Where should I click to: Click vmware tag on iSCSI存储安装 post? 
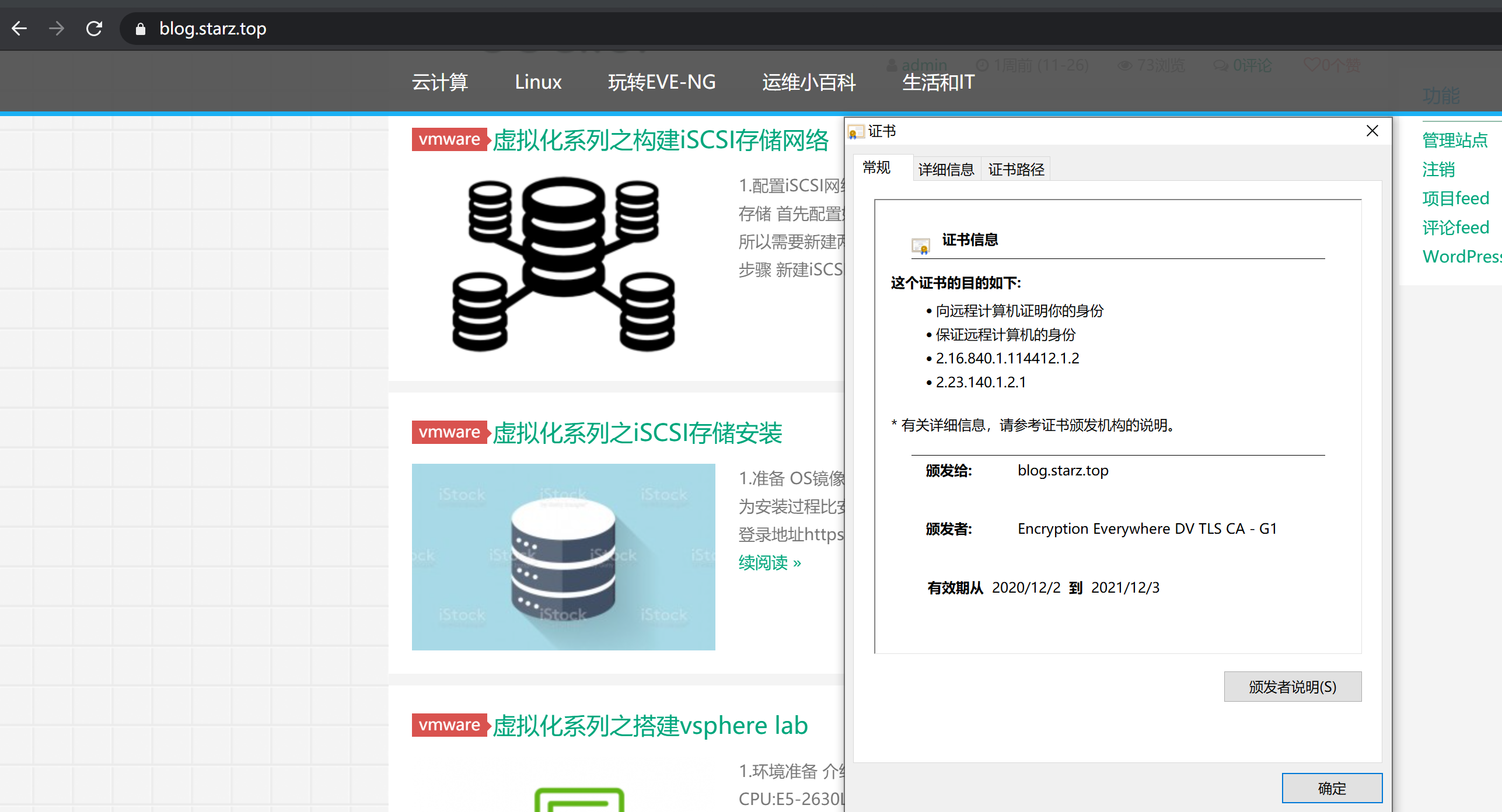click(x=449, y=432)
